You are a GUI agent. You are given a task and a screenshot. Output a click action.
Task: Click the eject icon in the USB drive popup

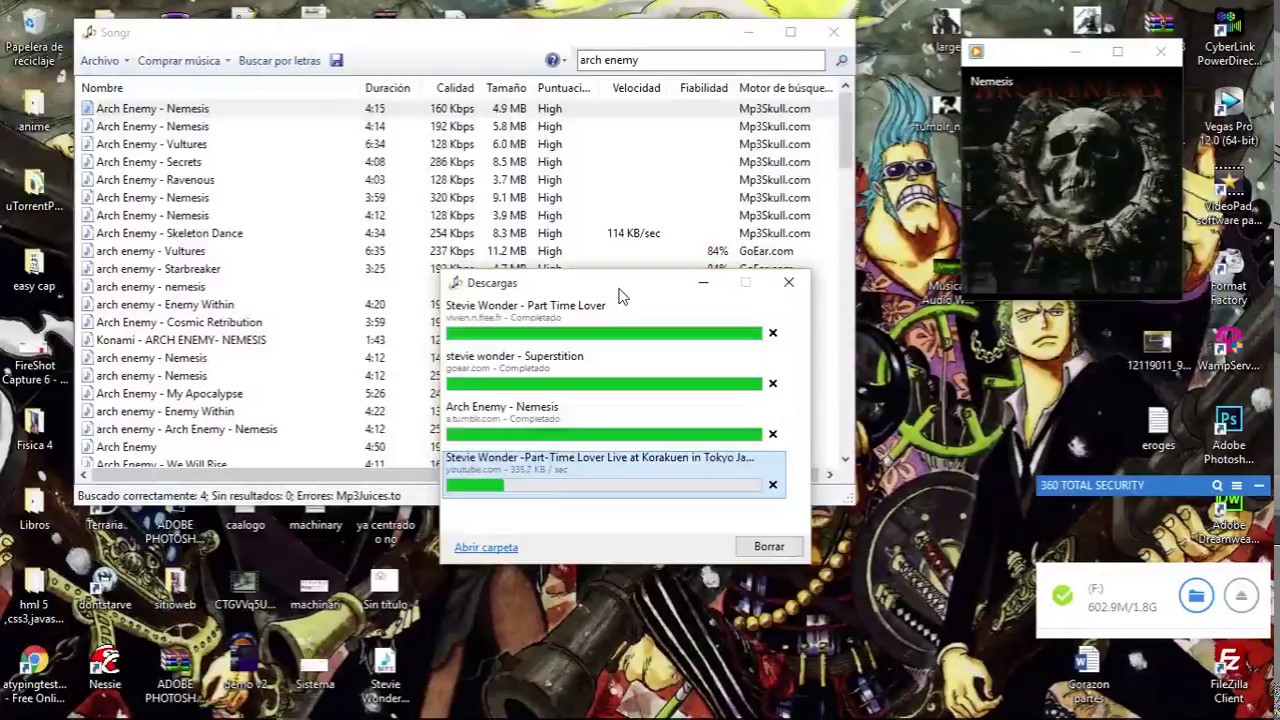tap(1241, 596)
